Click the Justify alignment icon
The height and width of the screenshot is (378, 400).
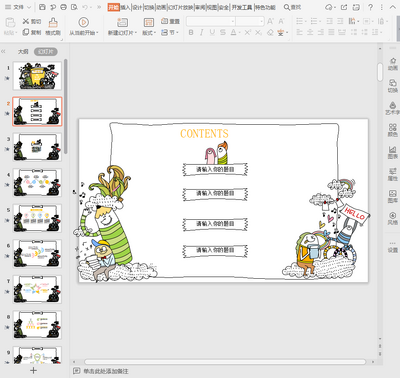click(331, 32)
